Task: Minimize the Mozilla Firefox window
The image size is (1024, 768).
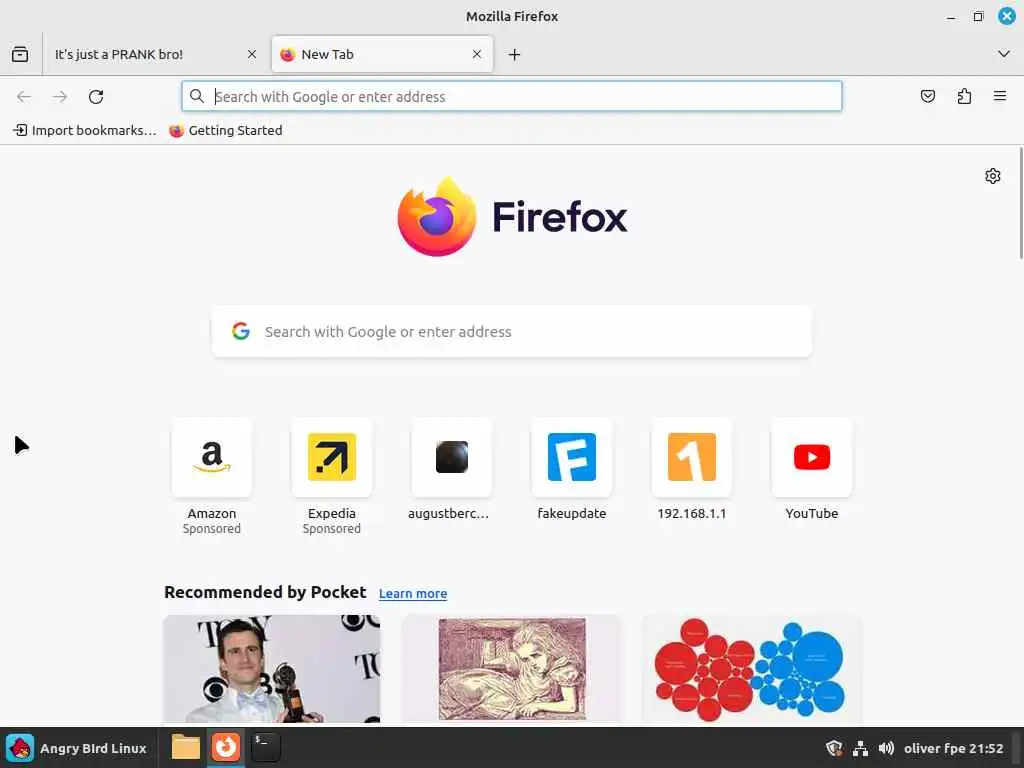Action: 951,17
